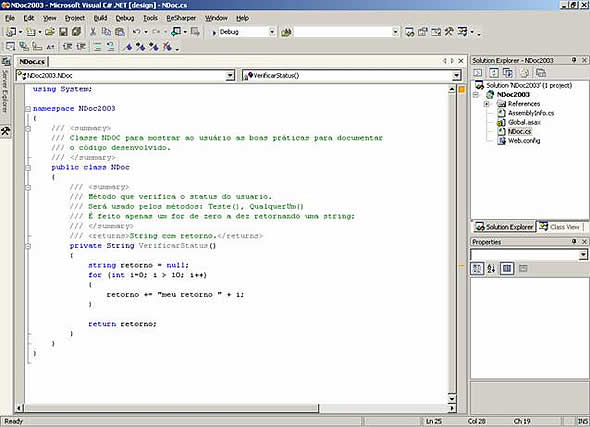Image resolution: width=590 pixels, height=427 pixels.
Task: Click the Increase Indent icon
Action: [x=81, y=47]
